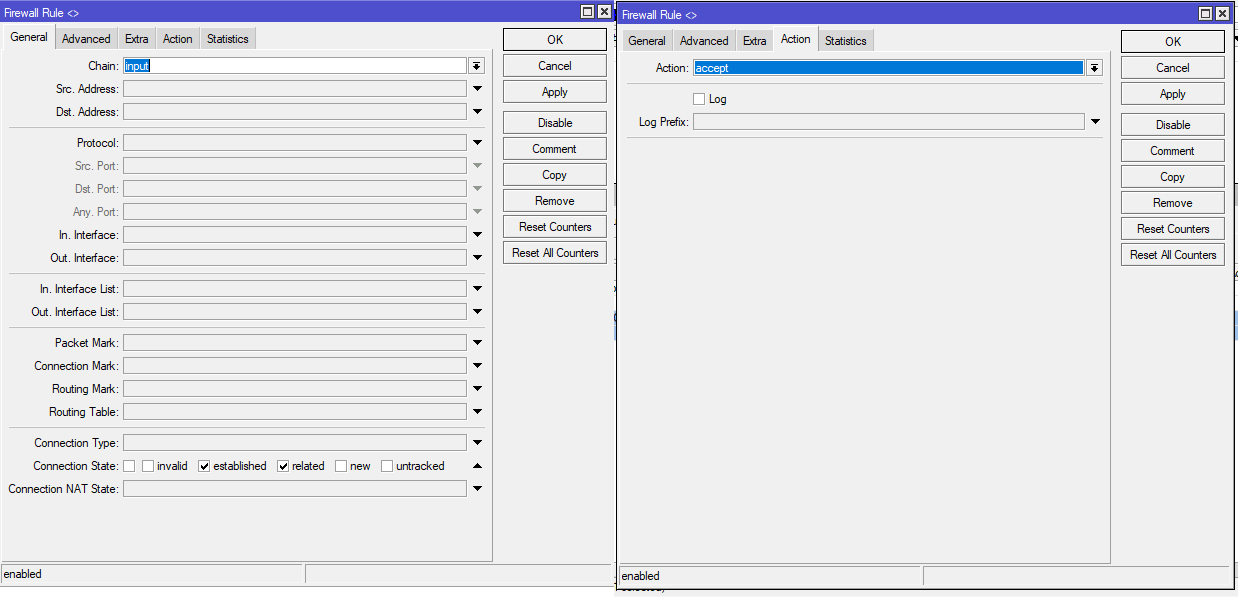This screenshot has width=1238, height=597.
Task: Expand the Log Prefix arrow
Action: pyautogui.click(x=1095, y=122)
